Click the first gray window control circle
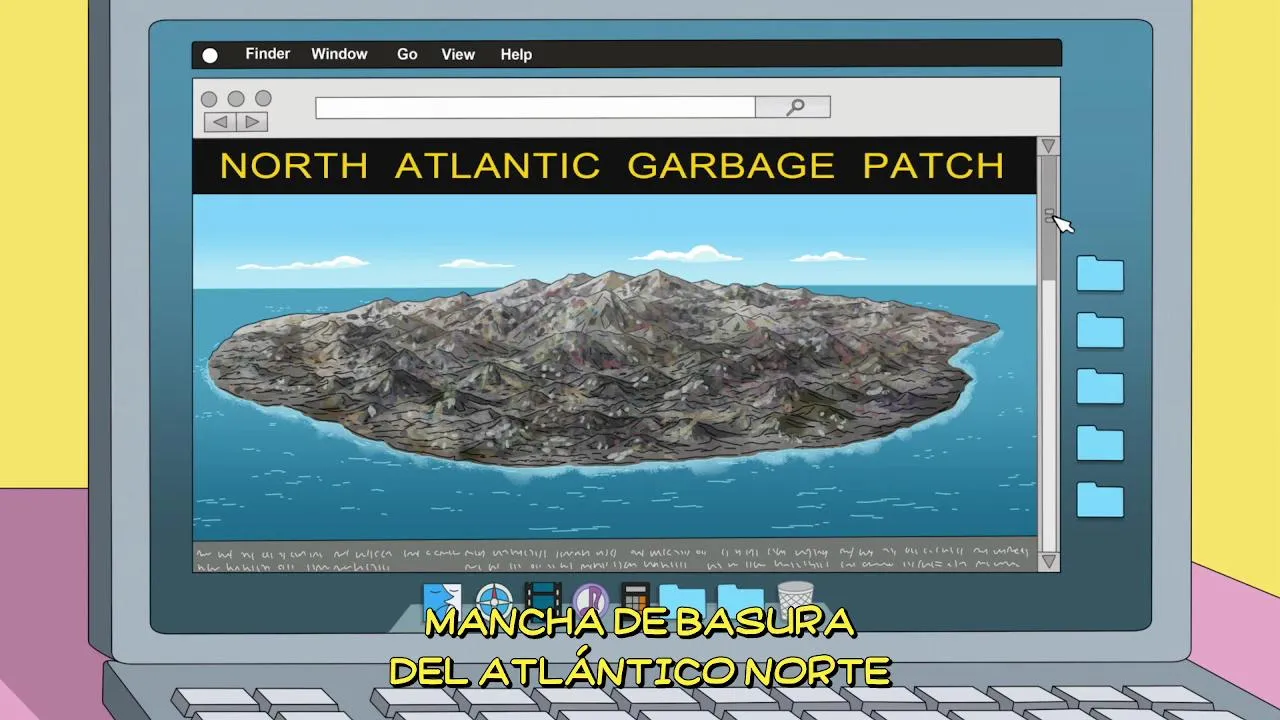The image size is (1280, 720). point(209,99)
